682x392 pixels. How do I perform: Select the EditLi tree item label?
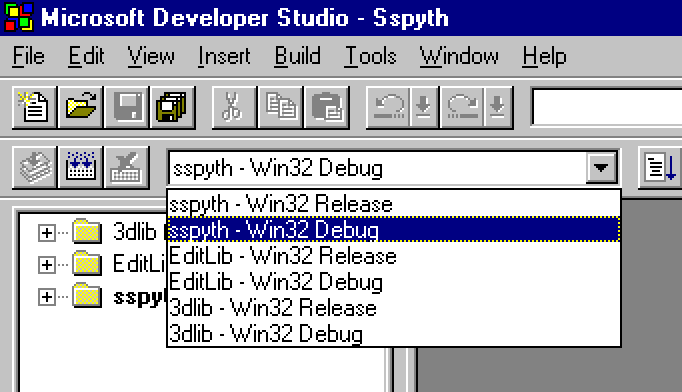point(139,264)
